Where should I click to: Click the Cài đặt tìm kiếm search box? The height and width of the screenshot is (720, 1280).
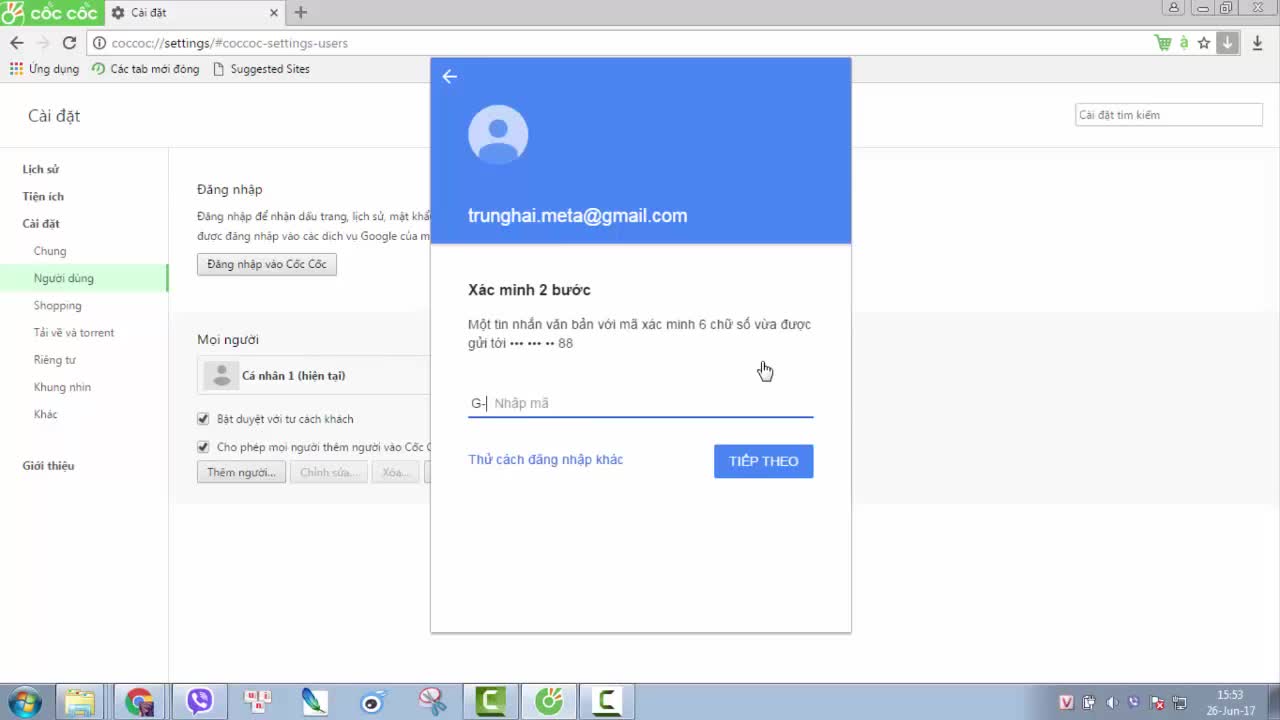tap(1168, 115)
